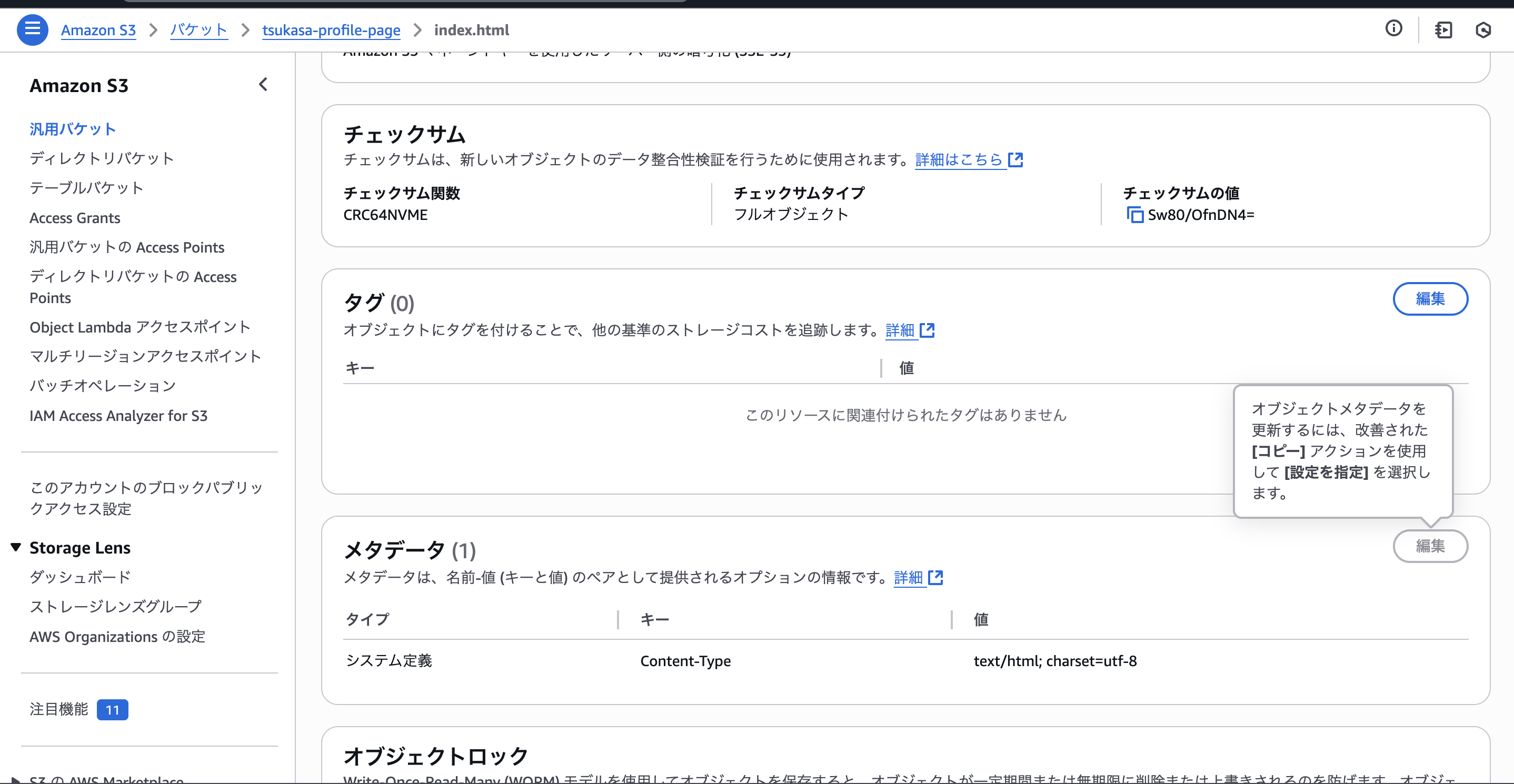The height and width of the screenshot is (784, 1514).
Task: Click the info circle icon
Action: [1393, 28]
